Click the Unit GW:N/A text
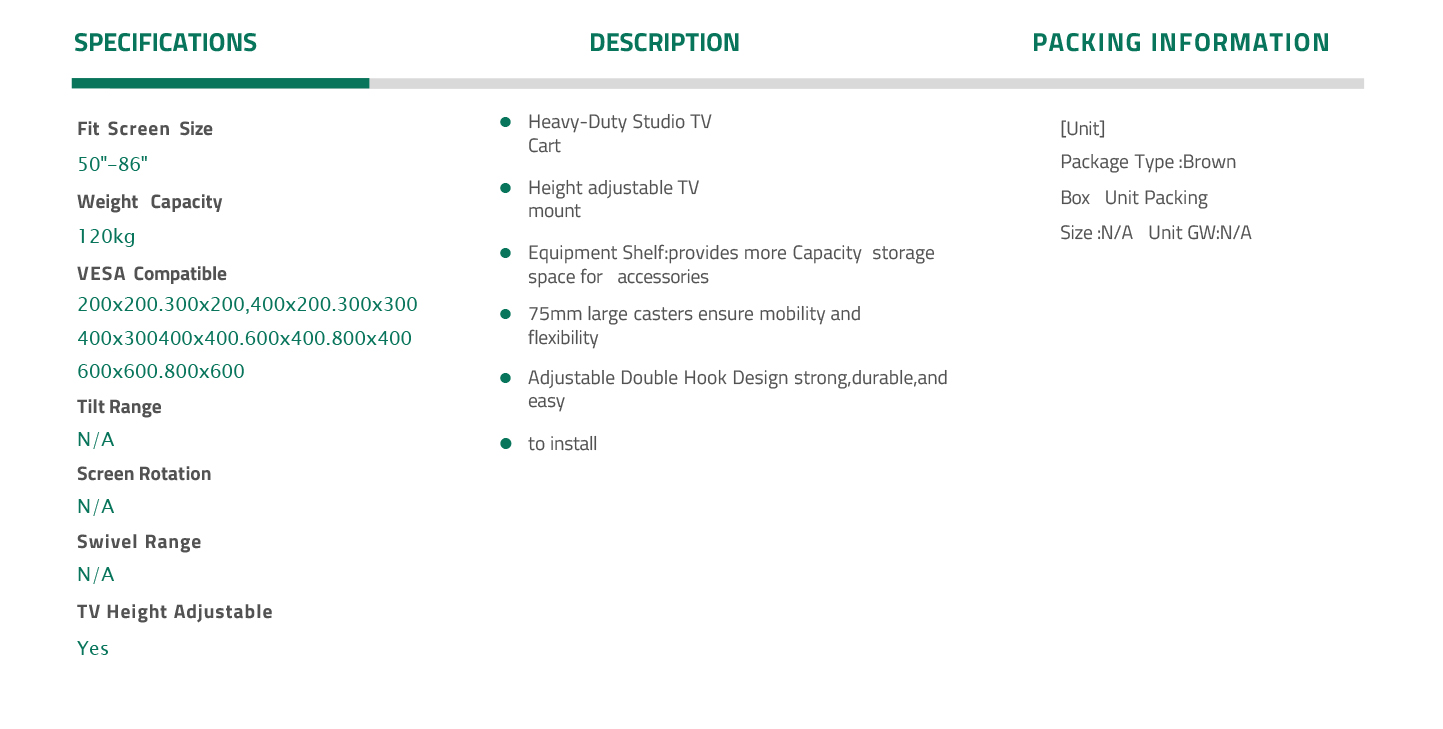 pyautogui.click(x=1200, y=233)
